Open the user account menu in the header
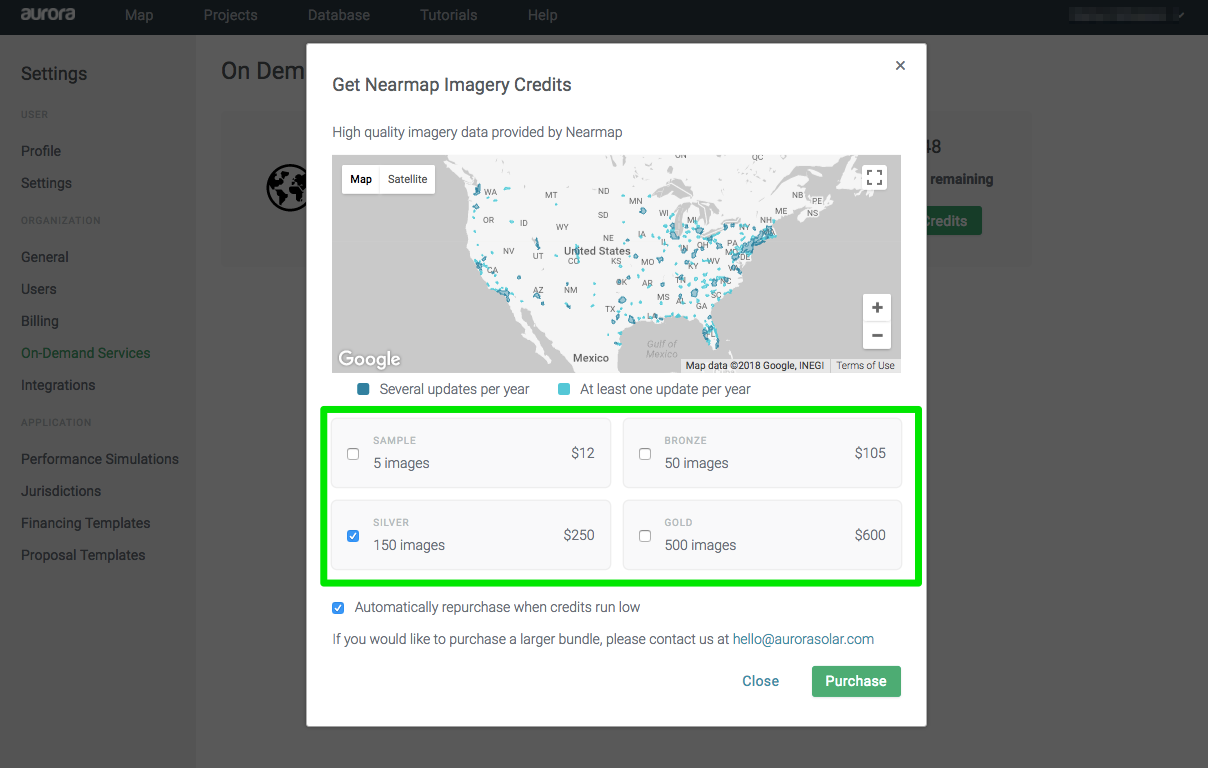Viewport: 1208px width, 768px height. 1125,15
